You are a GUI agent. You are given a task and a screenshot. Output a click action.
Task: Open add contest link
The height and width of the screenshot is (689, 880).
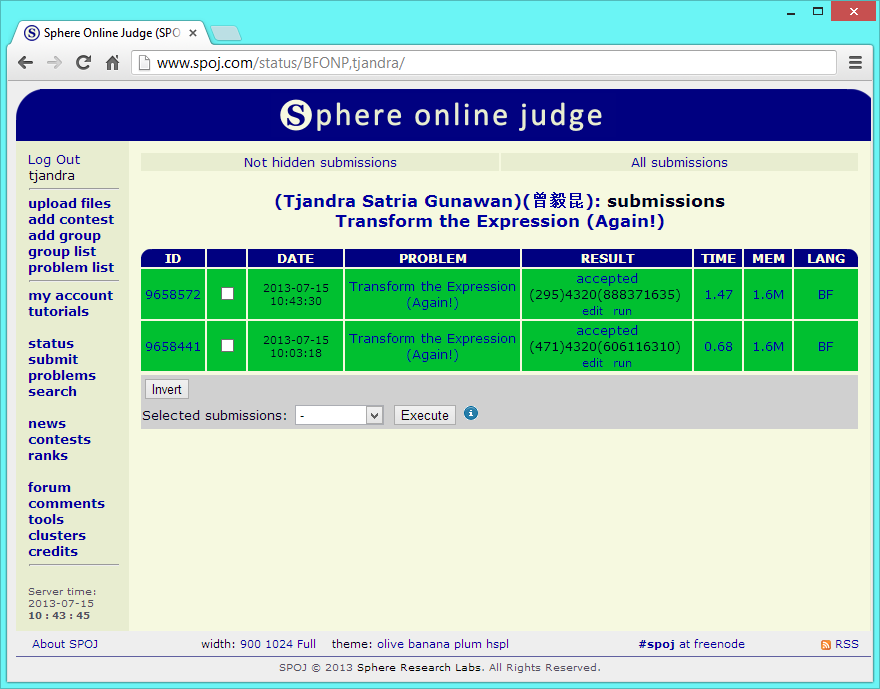click(71, 219)
